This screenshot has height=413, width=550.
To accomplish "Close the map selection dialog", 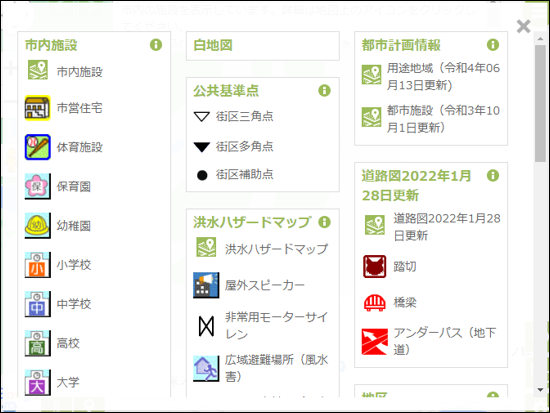I will 523,26.
